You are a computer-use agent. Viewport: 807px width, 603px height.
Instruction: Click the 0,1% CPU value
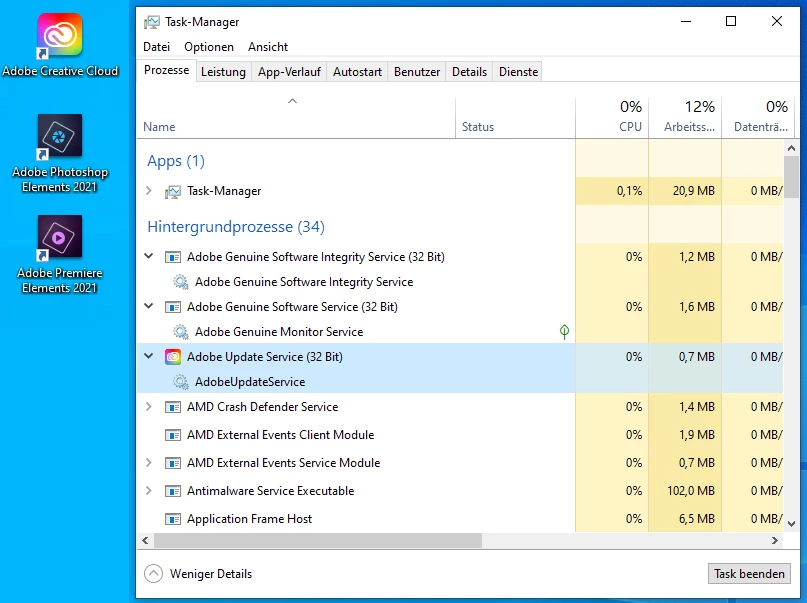click(629, 191)
